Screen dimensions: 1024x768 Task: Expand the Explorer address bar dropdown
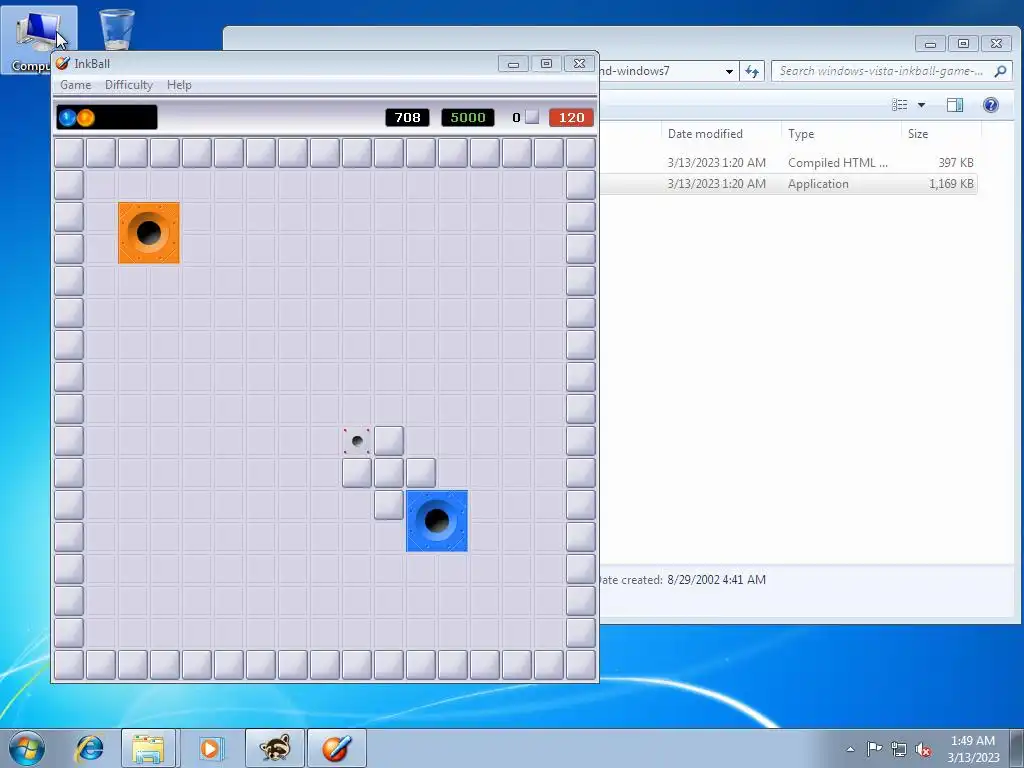pyautogui.click(x=729, y=71)
